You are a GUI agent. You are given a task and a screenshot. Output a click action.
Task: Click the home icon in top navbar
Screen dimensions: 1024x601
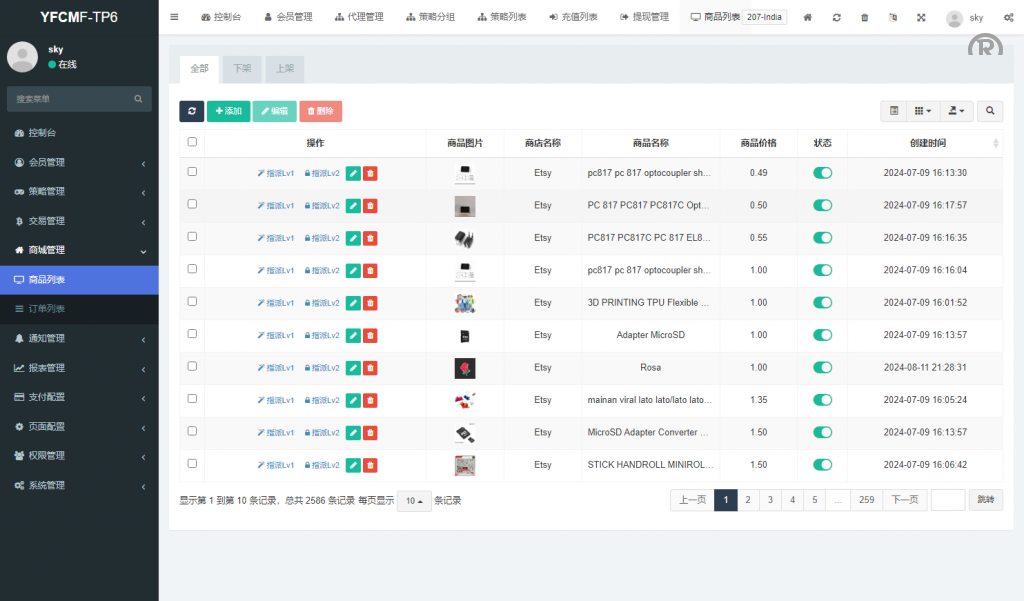click(808, 18)
